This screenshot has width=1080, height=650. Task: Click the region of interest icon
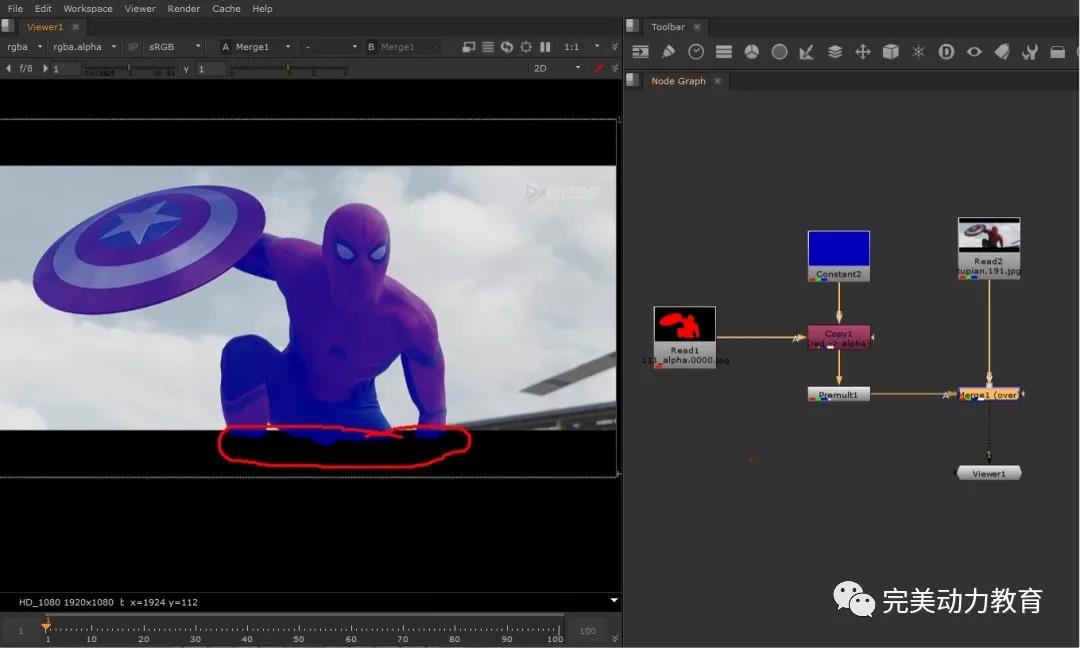click(526, 47)
